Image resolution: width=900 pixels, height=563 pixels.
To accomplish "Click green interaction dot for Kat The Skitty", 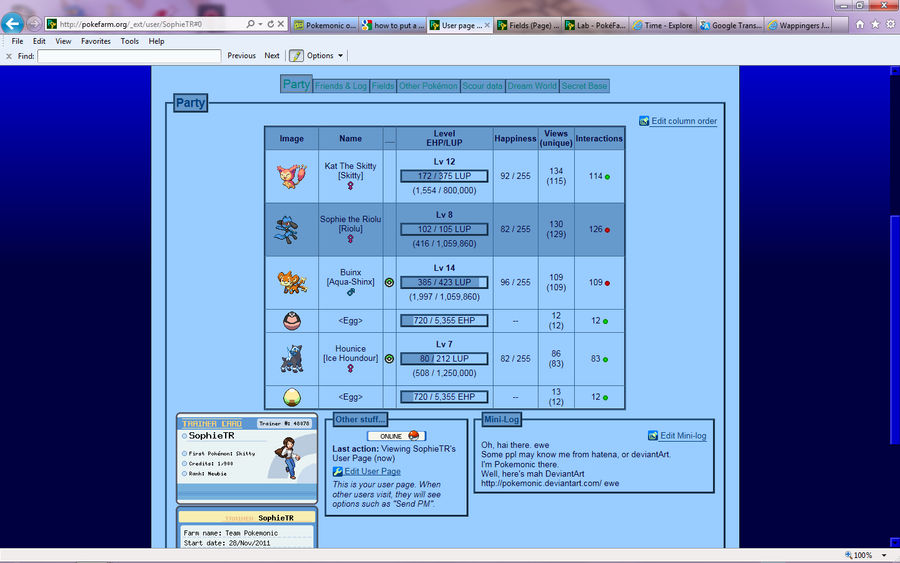I will coord(607,177).
